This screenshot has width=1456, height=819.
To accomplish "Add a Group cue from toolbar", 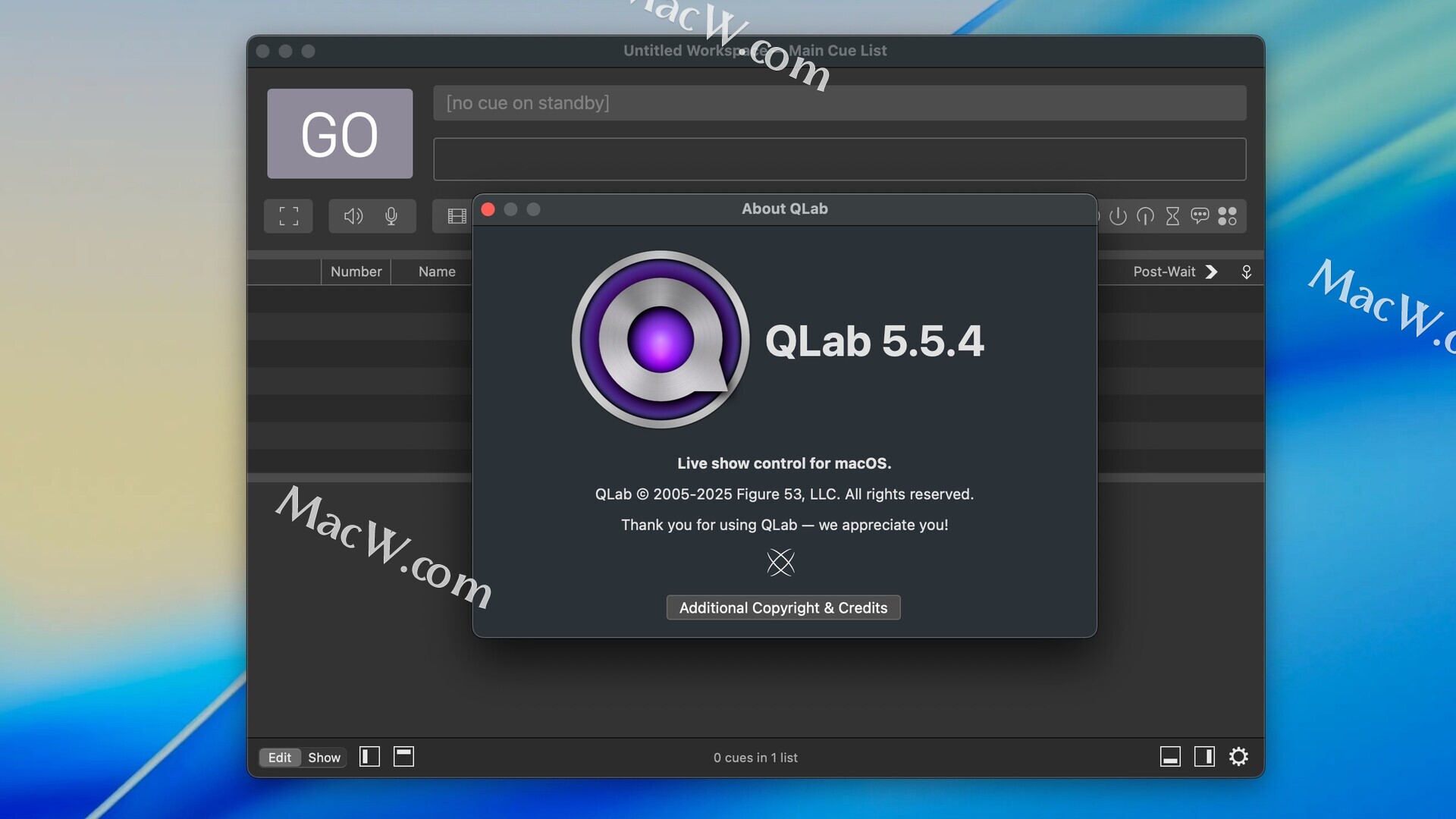I will click(x=289, y=216).
